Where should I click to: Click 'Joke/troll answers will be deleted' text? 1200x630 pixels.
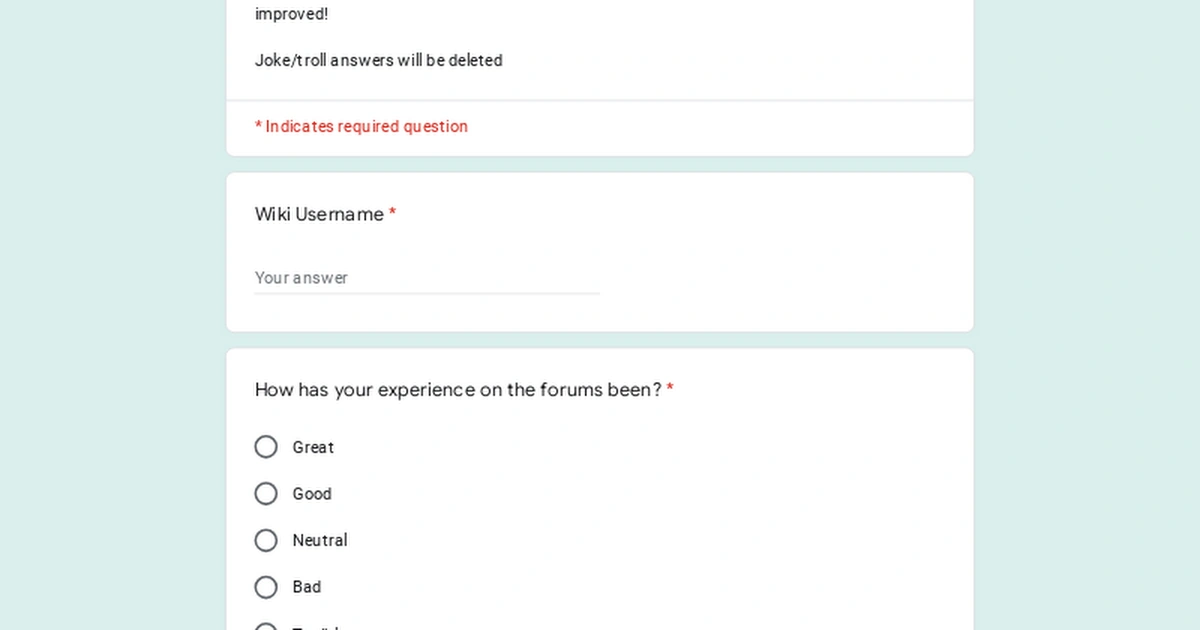pos(378,61)
